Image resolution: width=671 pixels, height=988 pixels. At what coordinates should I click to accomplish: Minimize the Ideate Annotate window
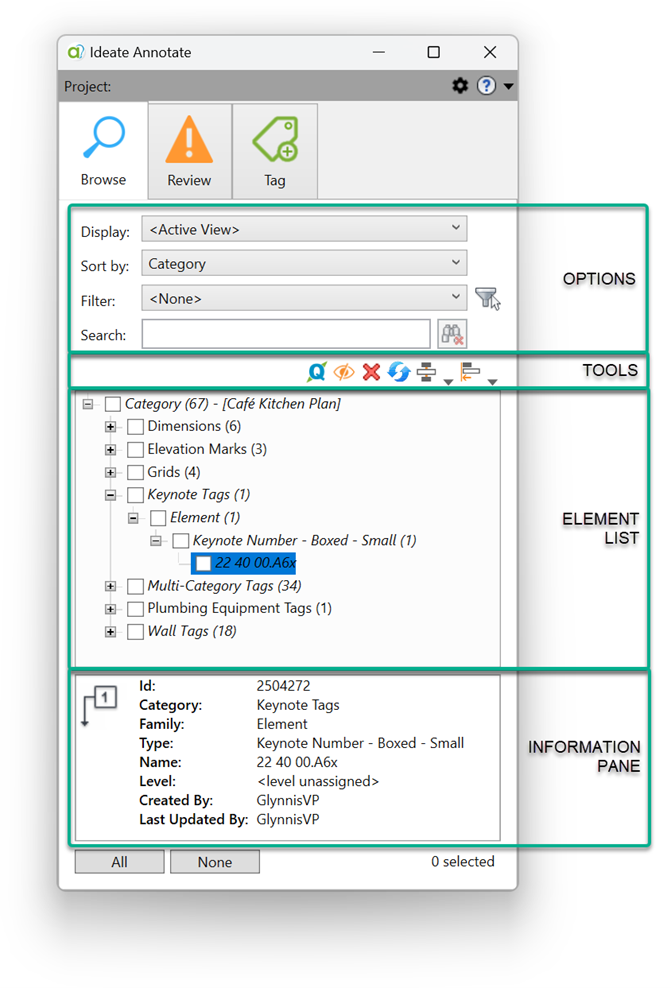[x=379, y=52]
